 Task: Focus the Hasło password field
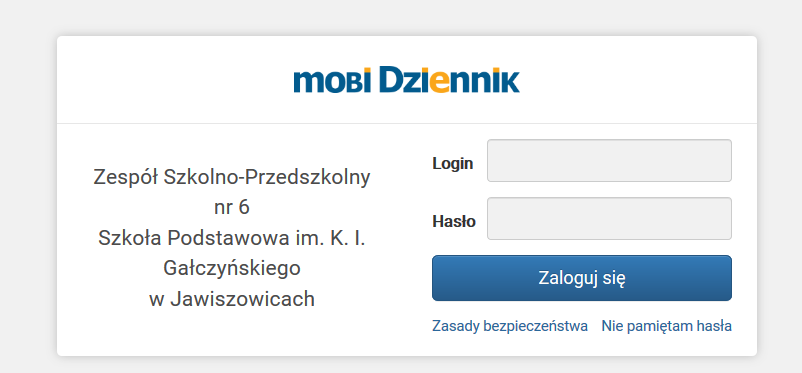coord(609,218)
